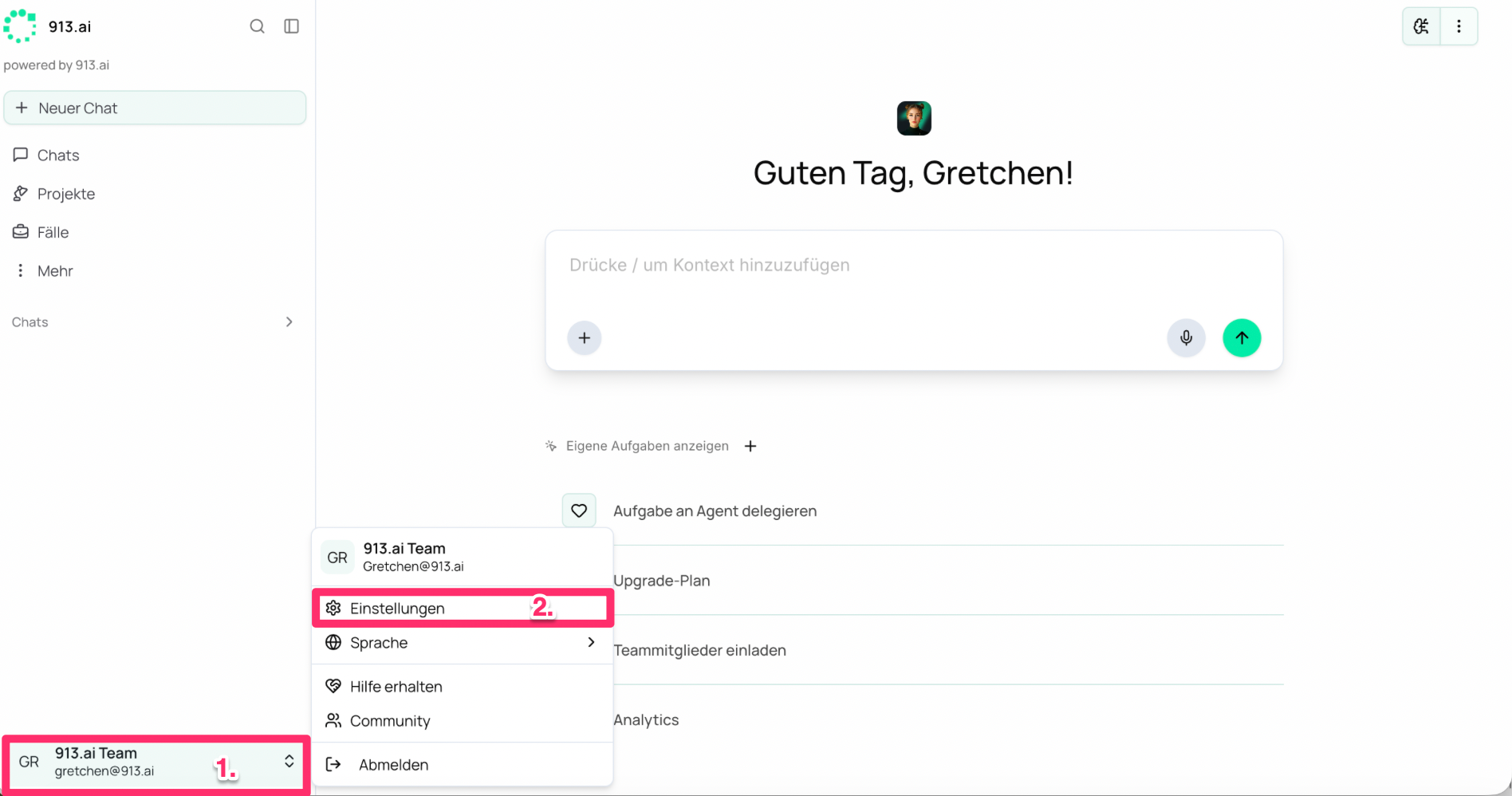Click the 913.ai Team header in the popup menu
The width and height of the screenshot is (1512, 796).
tap(463, 557)
